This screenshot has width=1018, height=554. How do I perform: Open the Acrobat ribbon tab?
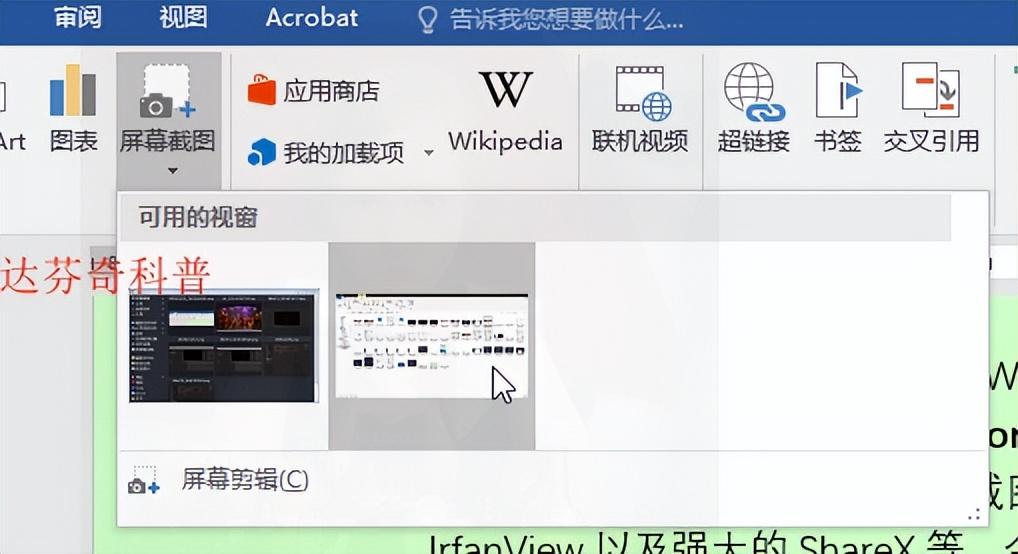(x=312, y=18)
